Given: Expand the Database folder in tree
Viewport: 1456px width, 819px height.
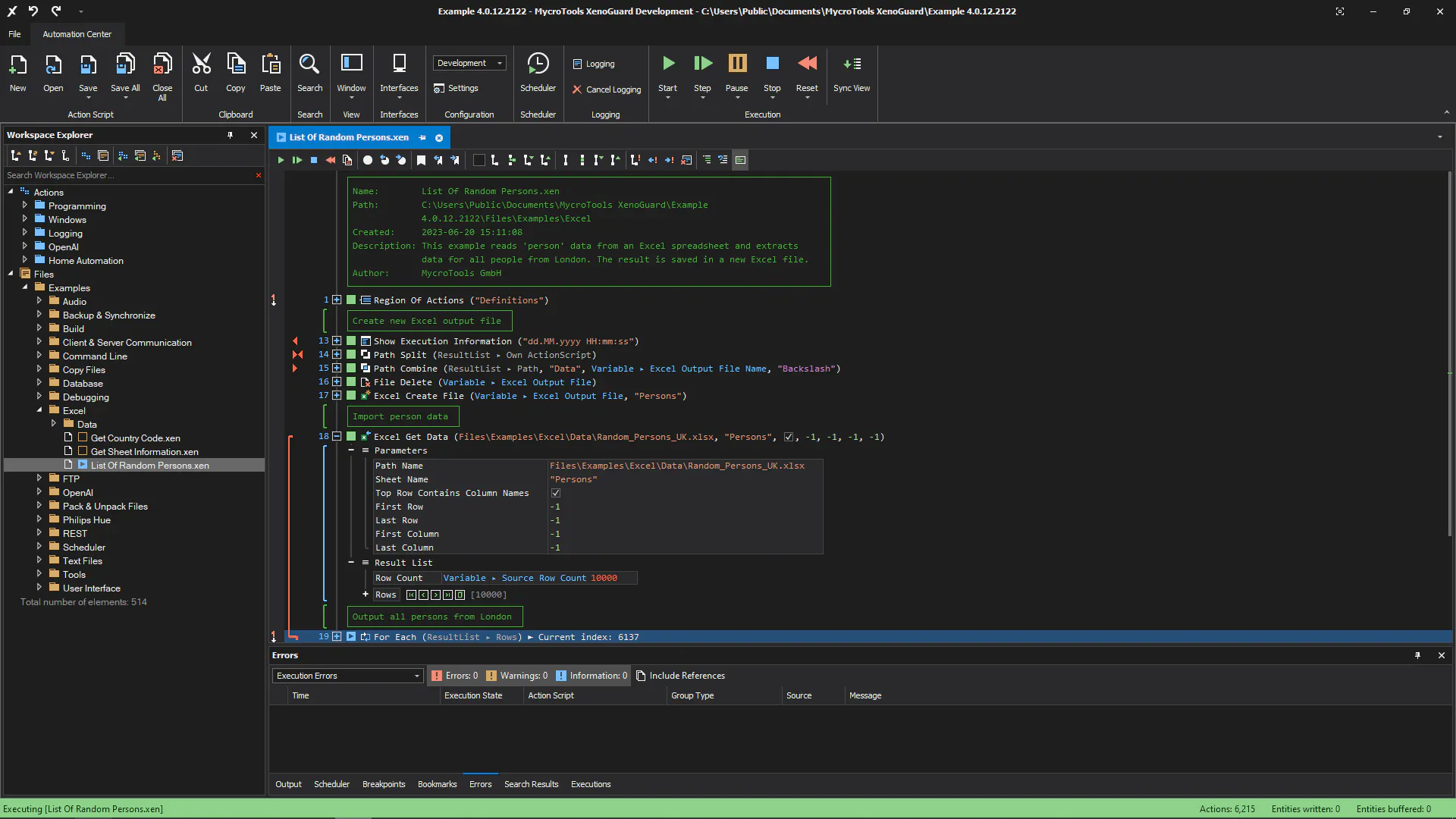Looking at the screenshot, I should (x=39, y=383).
